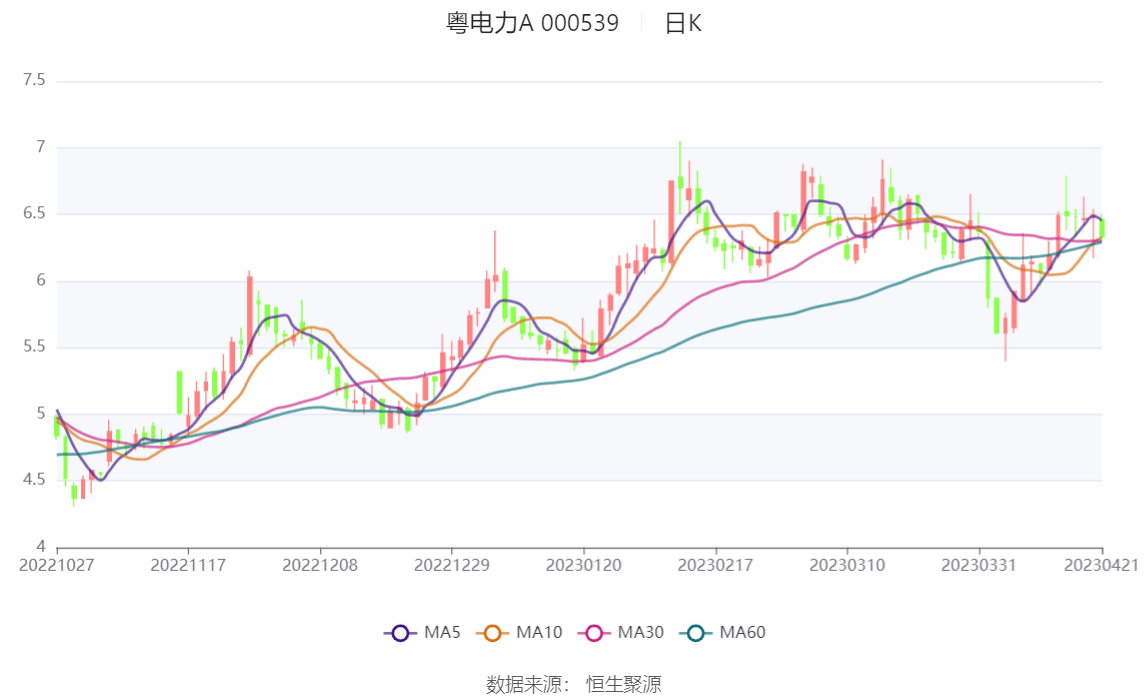
Task: Click the chart title 粤电力A 000539
Action: 532,23
